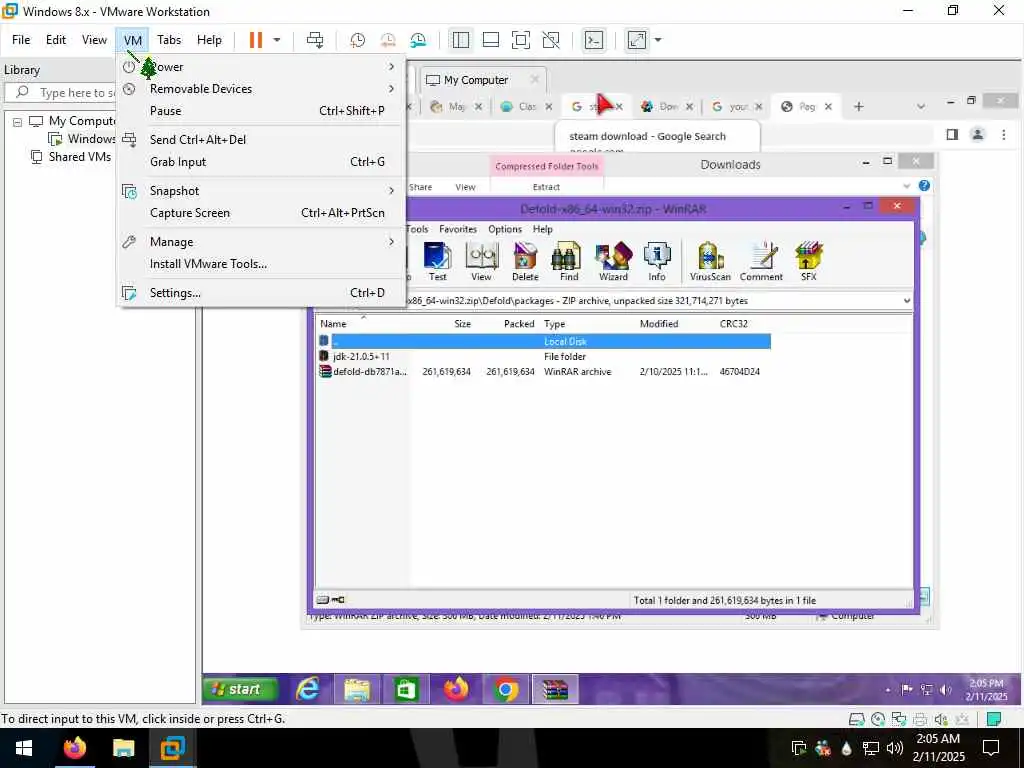The height and width of the screenshot is (768, 1024).
Task: Open Snapshot Manager toolbar icon
Action: (x=418, y=40)
